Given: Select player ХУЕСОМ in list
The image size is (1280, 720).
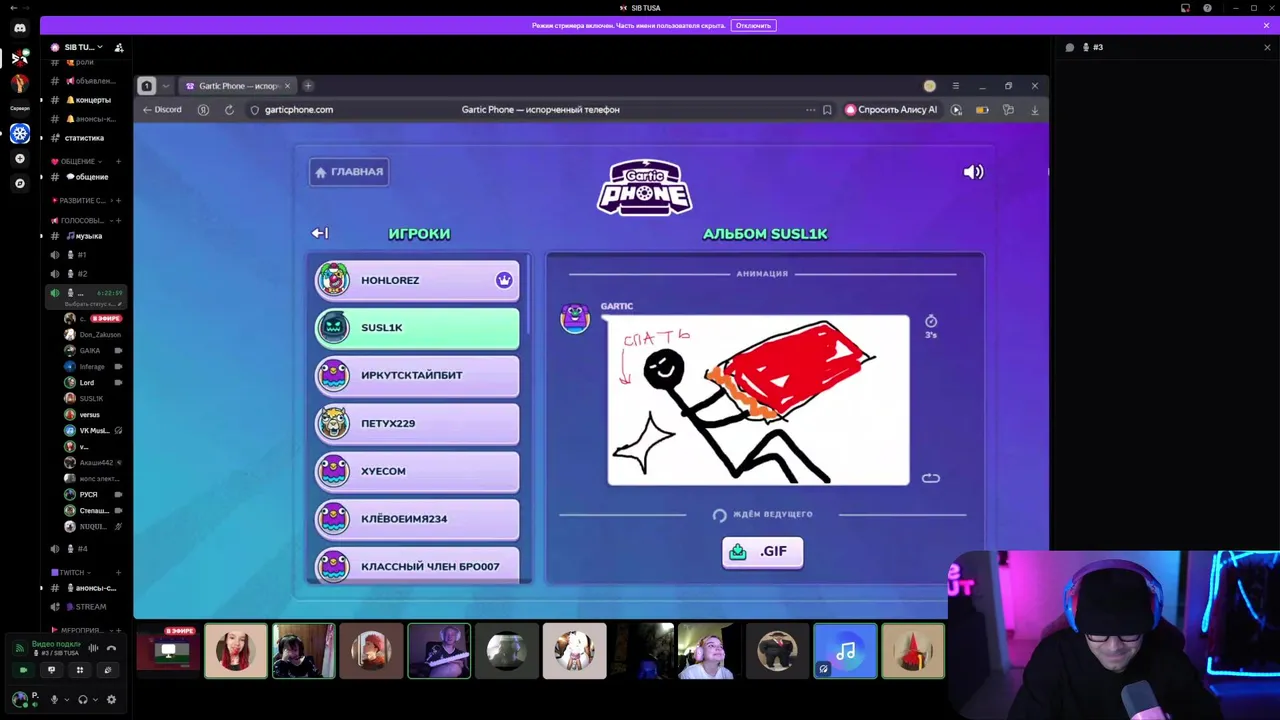Looking at the screenshot, I should (417, 471).
